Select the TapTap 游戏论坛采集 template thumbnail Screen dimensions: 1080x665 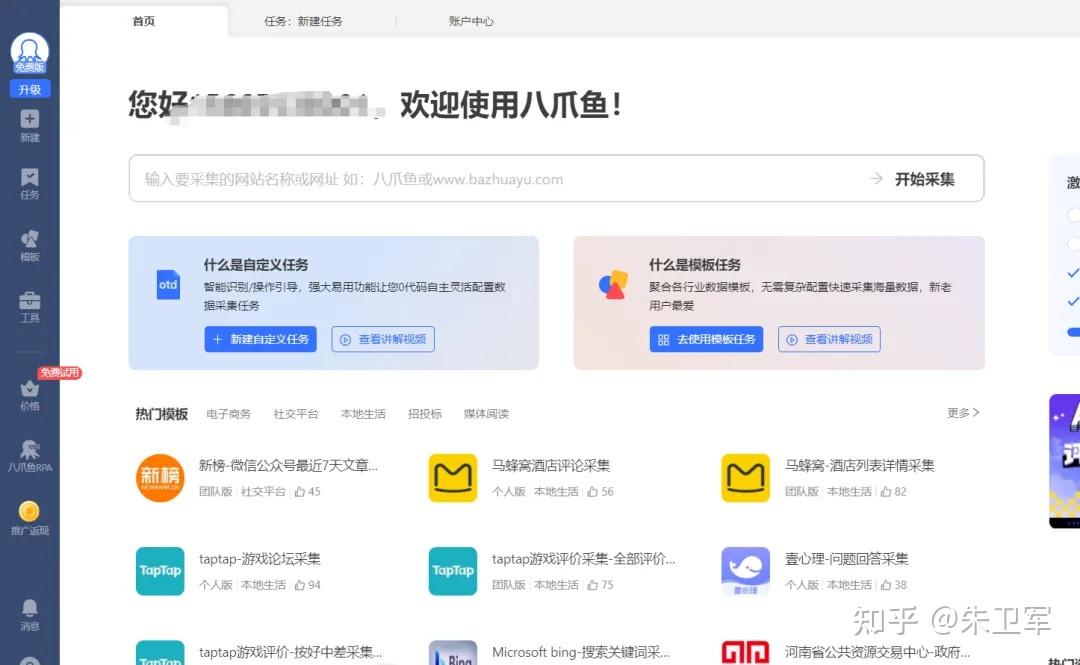pyautogui.click(x=160, y=571)
